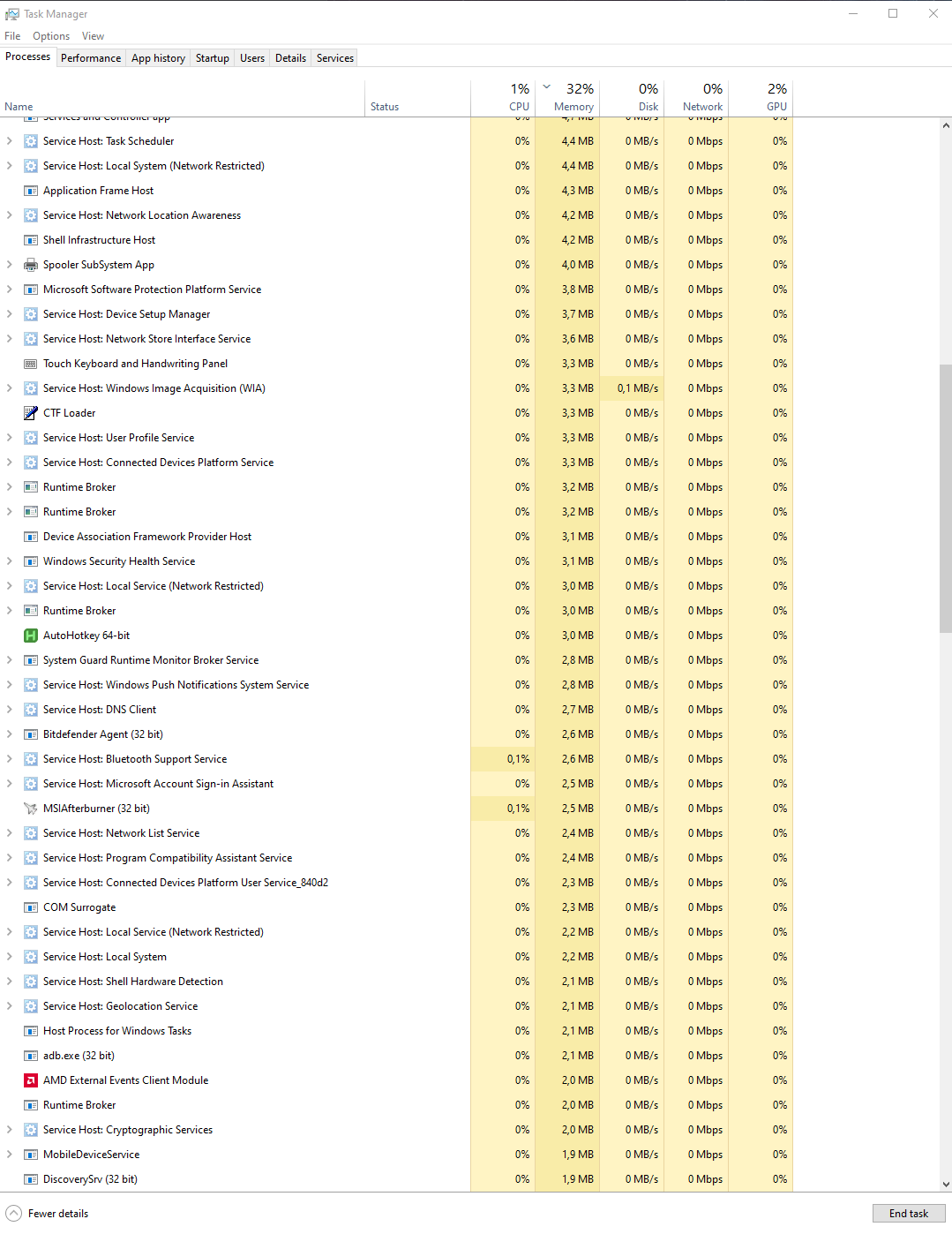
Task: Sort by the Network column header
Action: [696, 98]
